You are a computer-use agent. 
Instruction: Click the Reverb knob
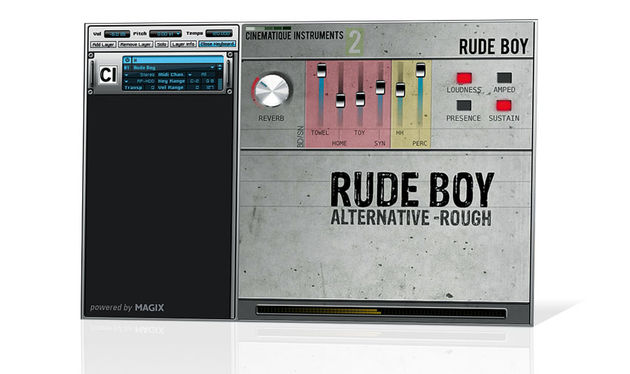[272, 91]
